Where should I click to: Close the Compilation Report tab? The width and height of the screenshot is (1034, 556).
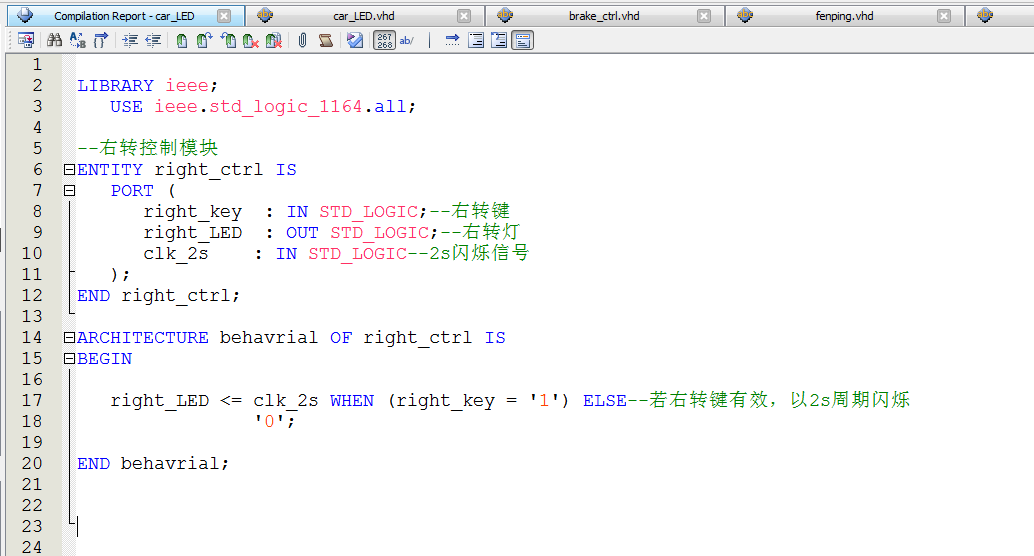click(x=224, y=16)
